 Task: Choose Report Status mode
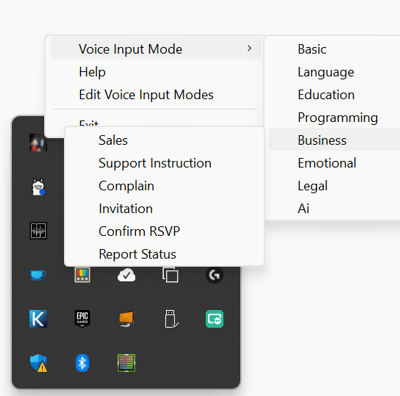[x=137, y=254]
